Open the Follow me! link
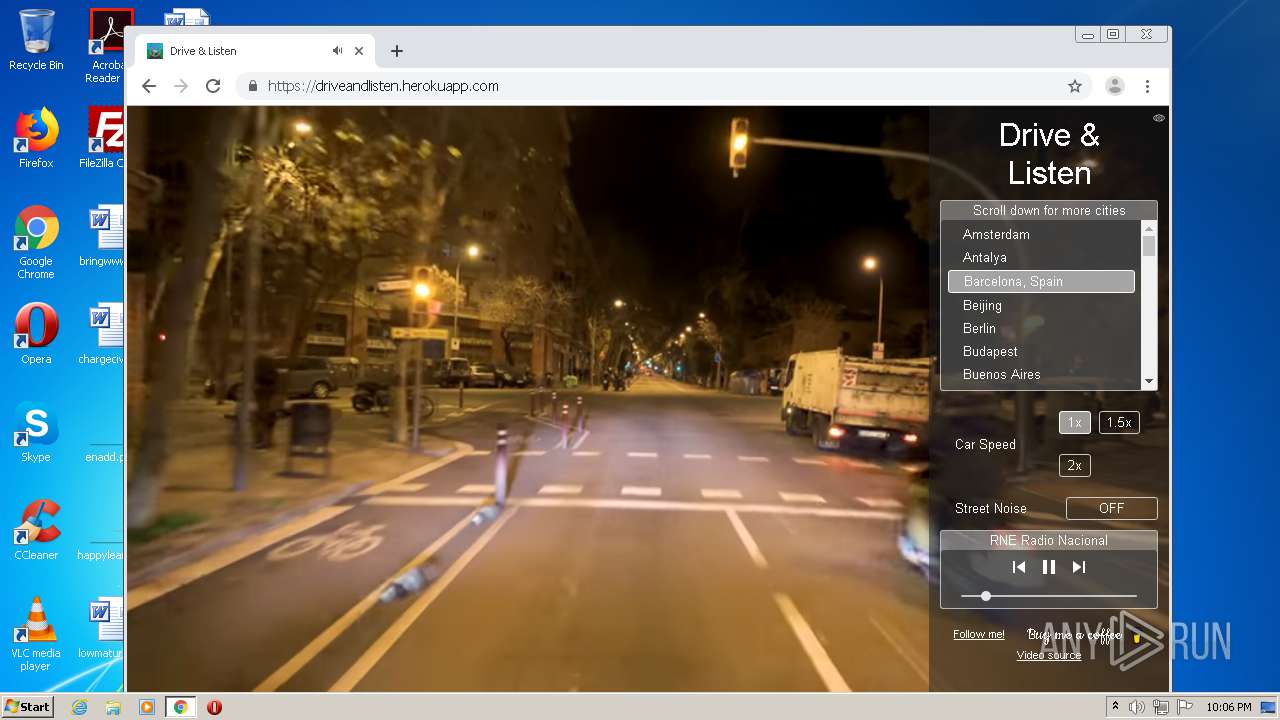 click(978, 634)
